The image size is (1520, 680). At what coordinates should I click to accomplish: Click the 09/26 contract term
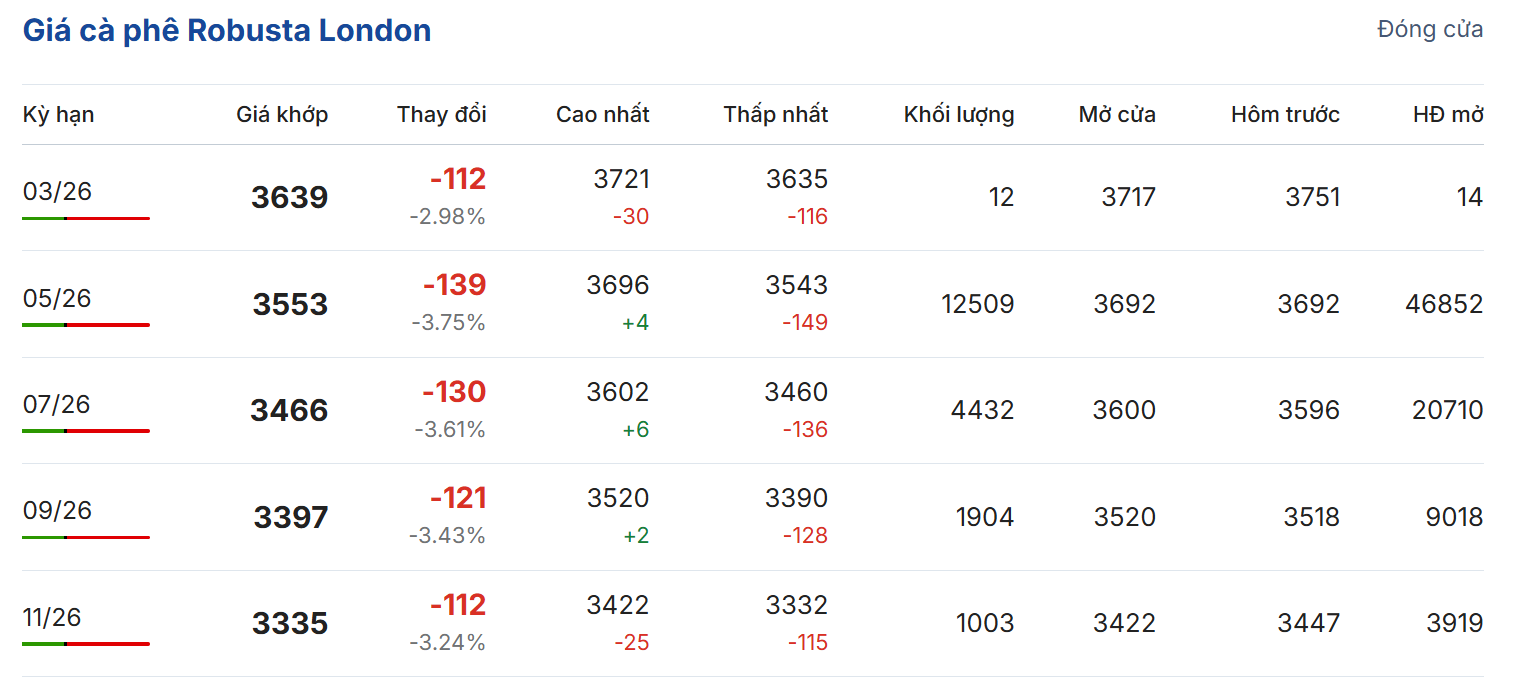[57, 510]
